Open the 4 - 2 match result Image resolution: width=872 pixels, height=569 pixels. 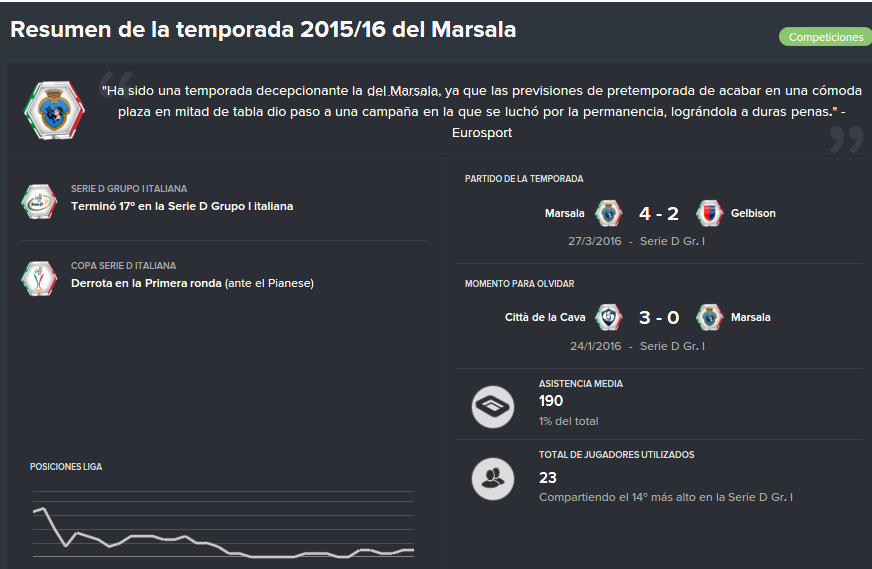click(659, 214)
